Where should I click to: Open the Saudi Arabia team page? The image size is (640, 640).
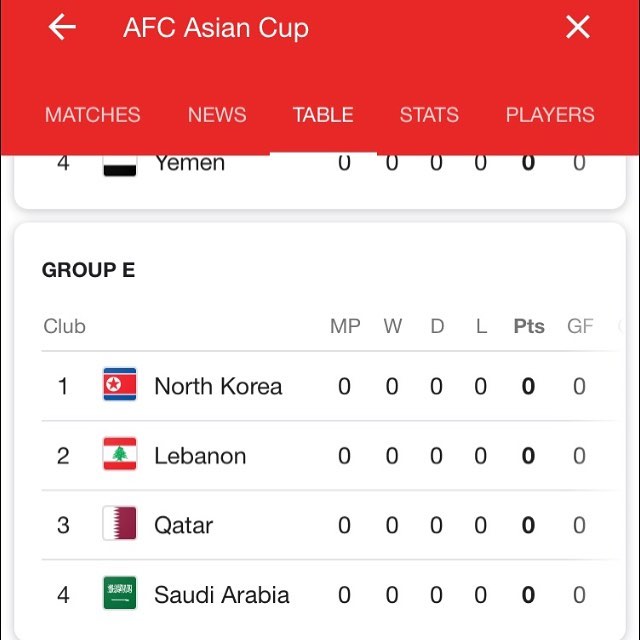[x=221, y=595]
